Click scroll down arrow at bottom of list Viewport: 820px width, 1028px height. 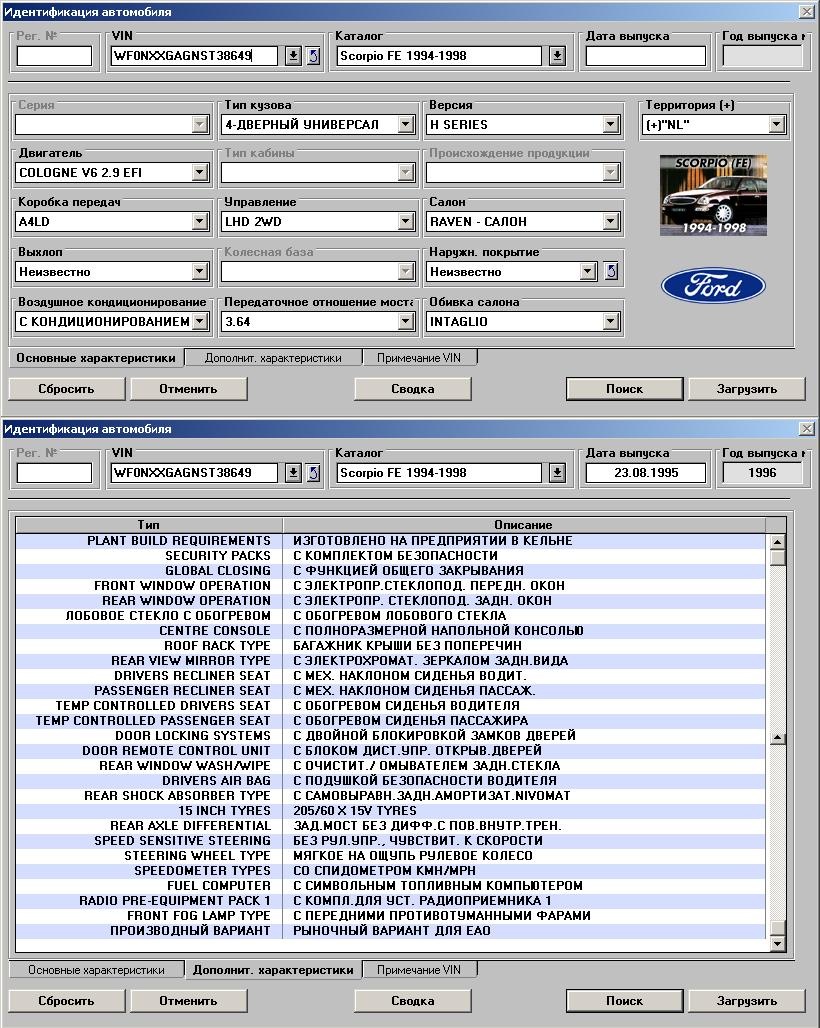(777, 944)
